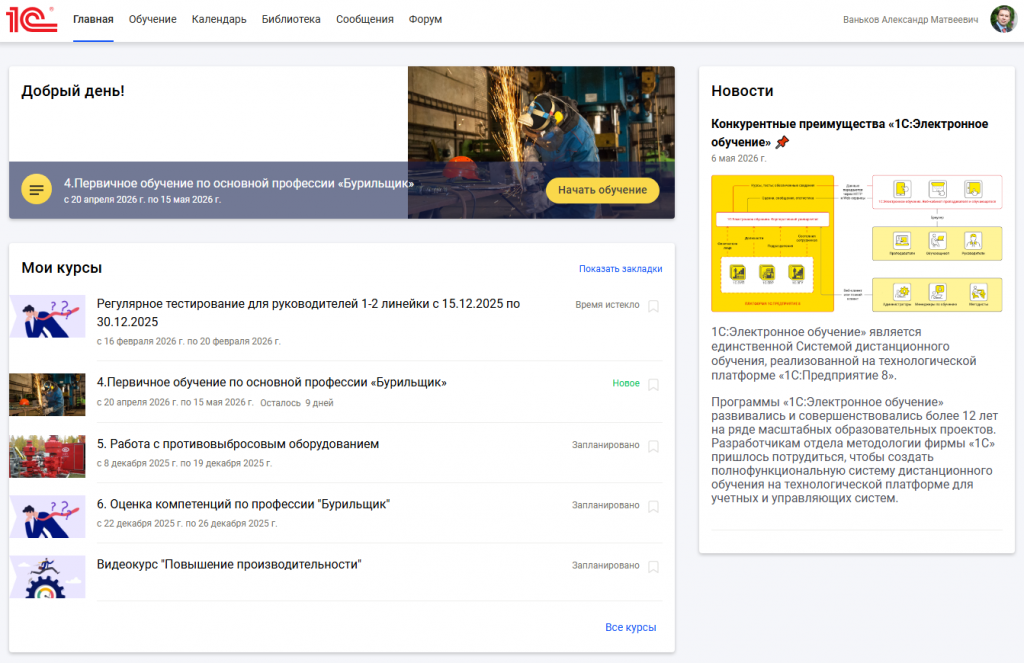Screen dimensions: 1024x663
Task: Click the 'Начать обучение' button
Action: [602, 190]
